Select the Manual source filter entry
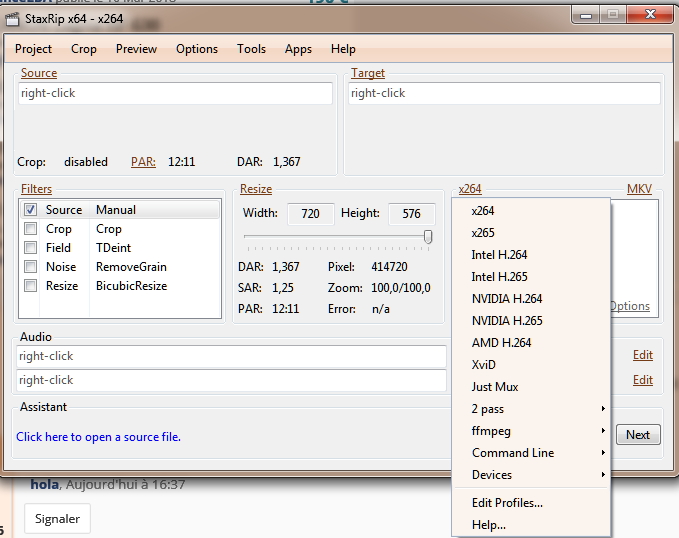679x538 pixels. tap(116, 210)
